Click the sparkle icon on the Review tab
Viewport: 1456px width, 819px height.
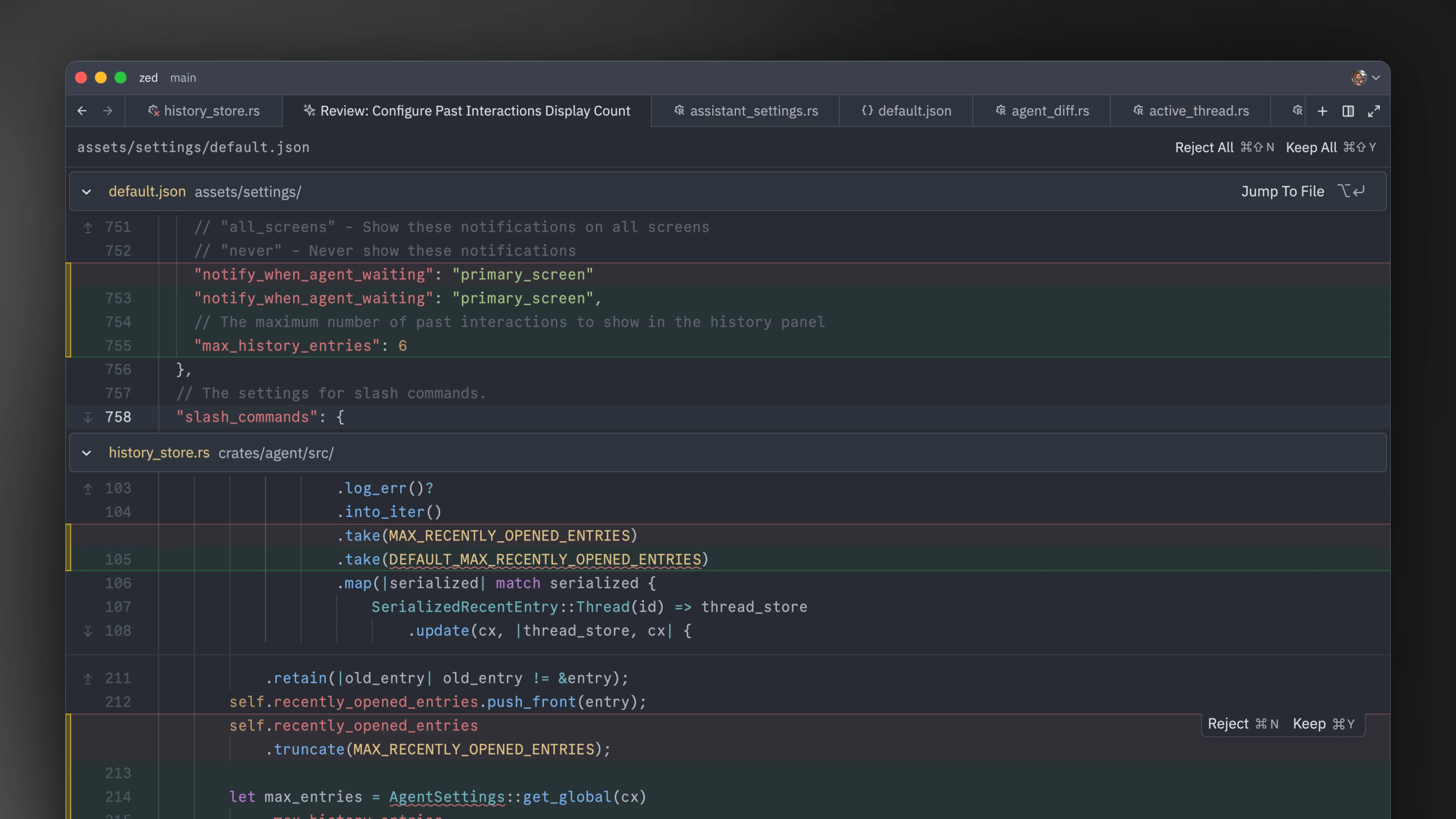pos(309,111)
